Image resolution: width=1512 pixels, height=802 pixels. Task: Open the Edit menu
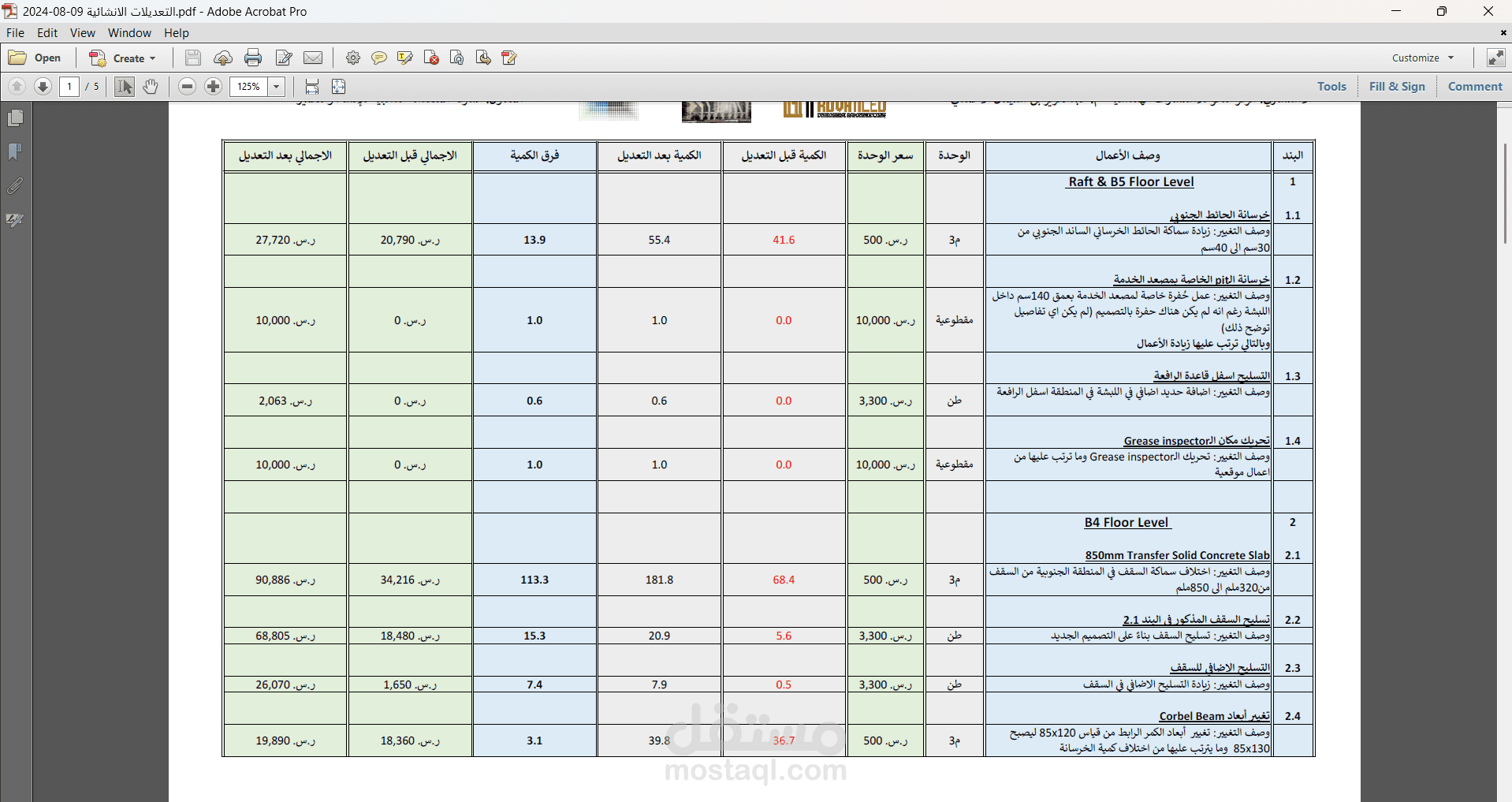(47, 33)
